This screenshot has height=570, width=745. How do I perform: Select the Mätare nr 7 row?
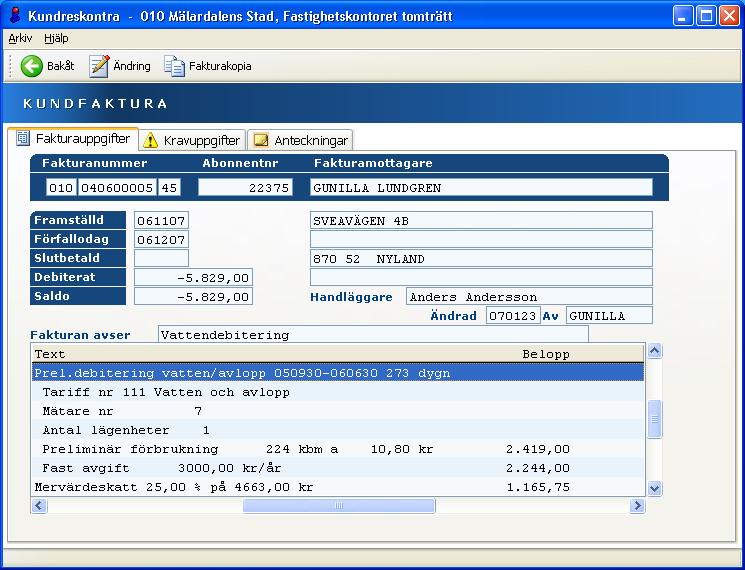coord(338,411)
